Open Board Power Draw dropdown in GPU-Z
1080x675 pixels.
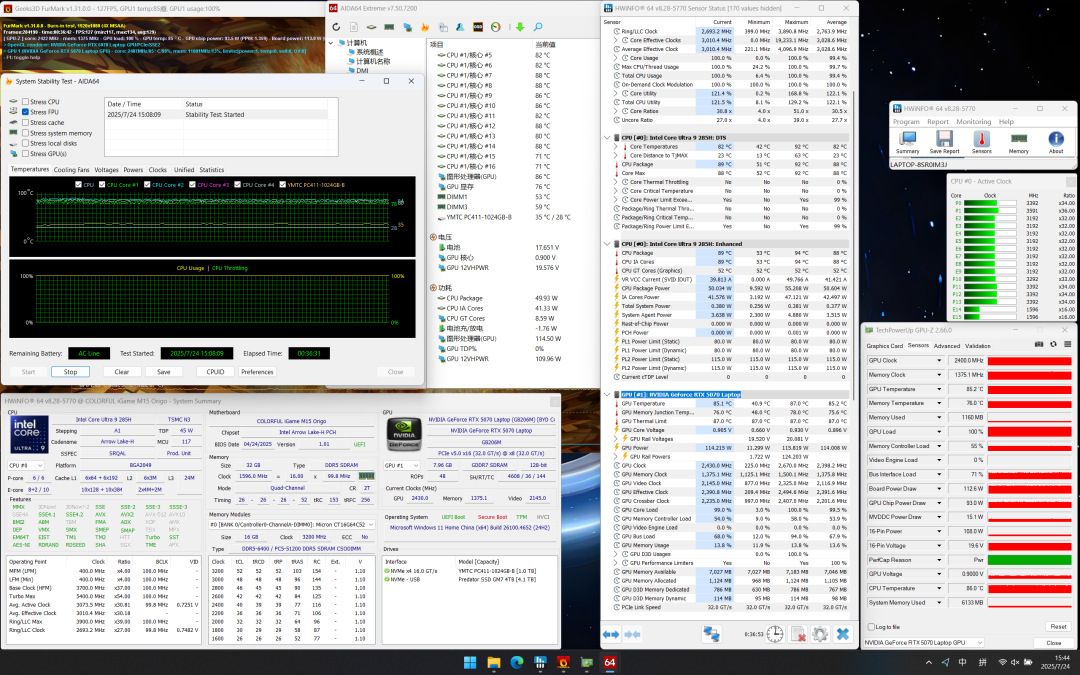(x=938, y=488)
